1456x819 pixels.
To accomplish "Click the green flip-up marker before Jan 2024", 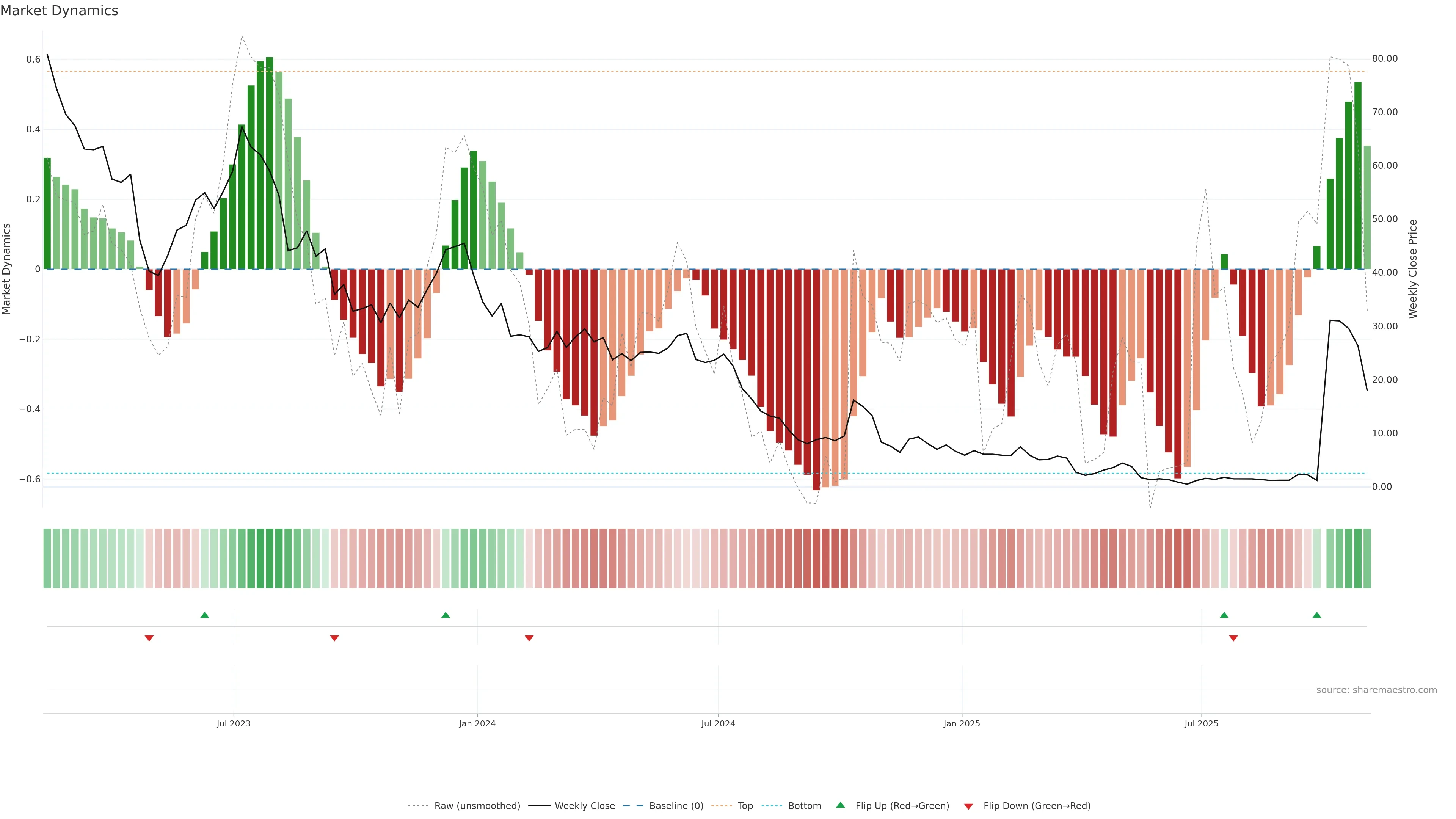I will coord(446,615).
